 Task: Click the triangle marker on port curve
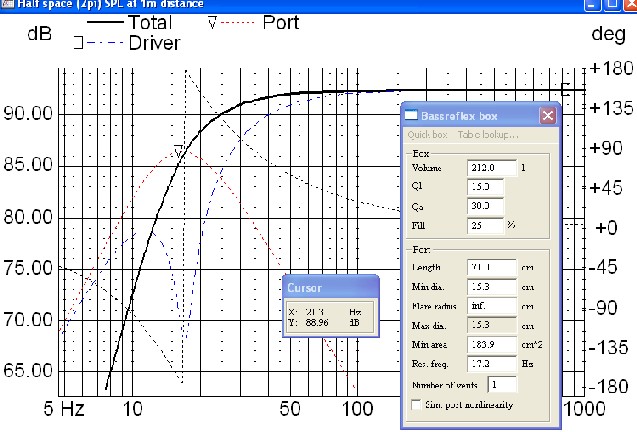[x=178, y=151]
